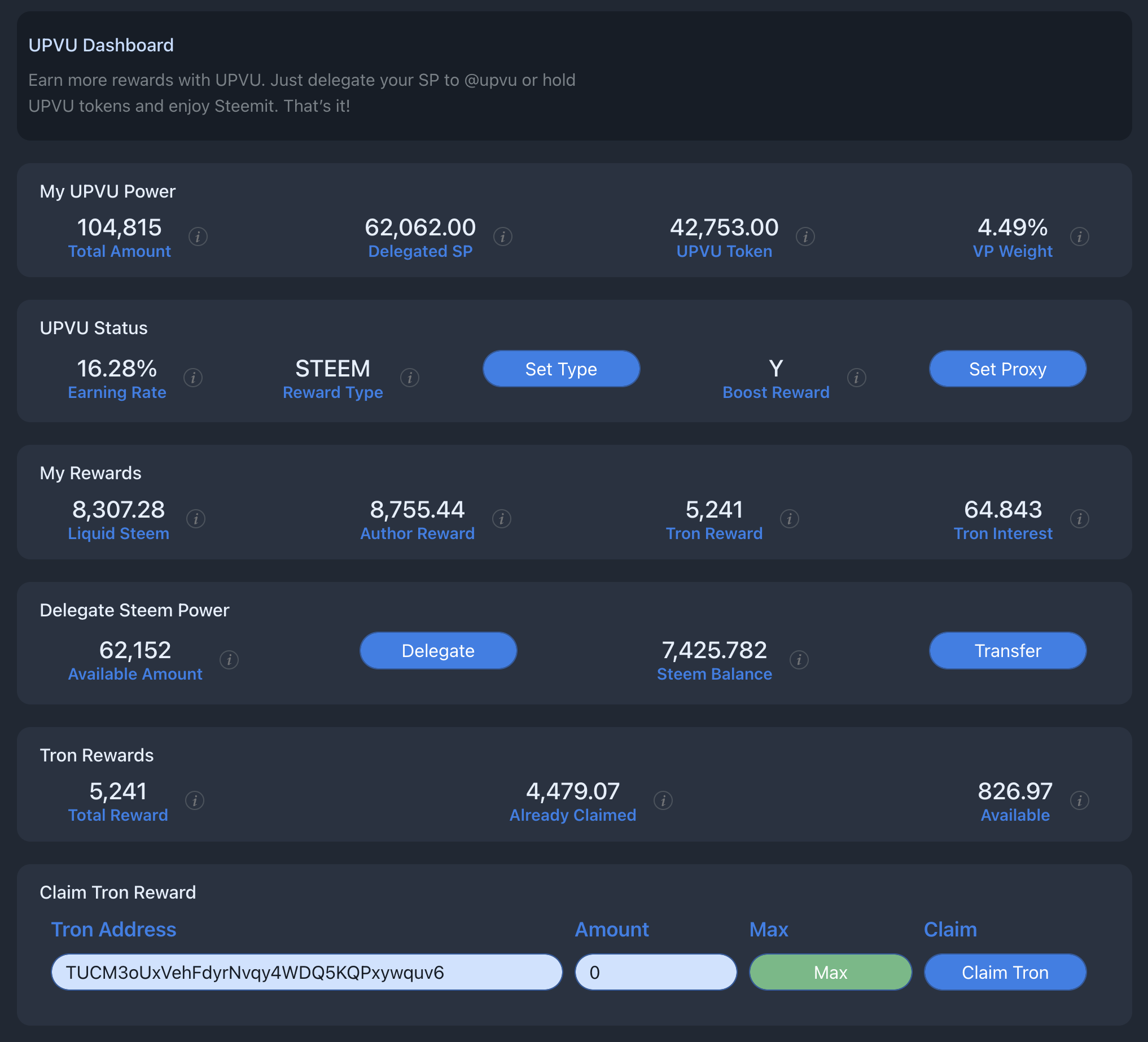Click Tron Interest info icon
The width and height of the screenshot is (1148, 1042).
(x=1079, y=519)
